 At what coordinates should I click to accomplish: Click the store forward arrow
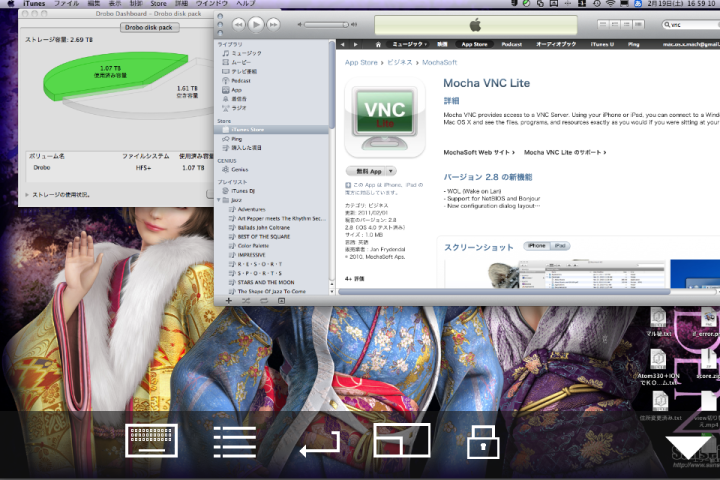point(355,45)
